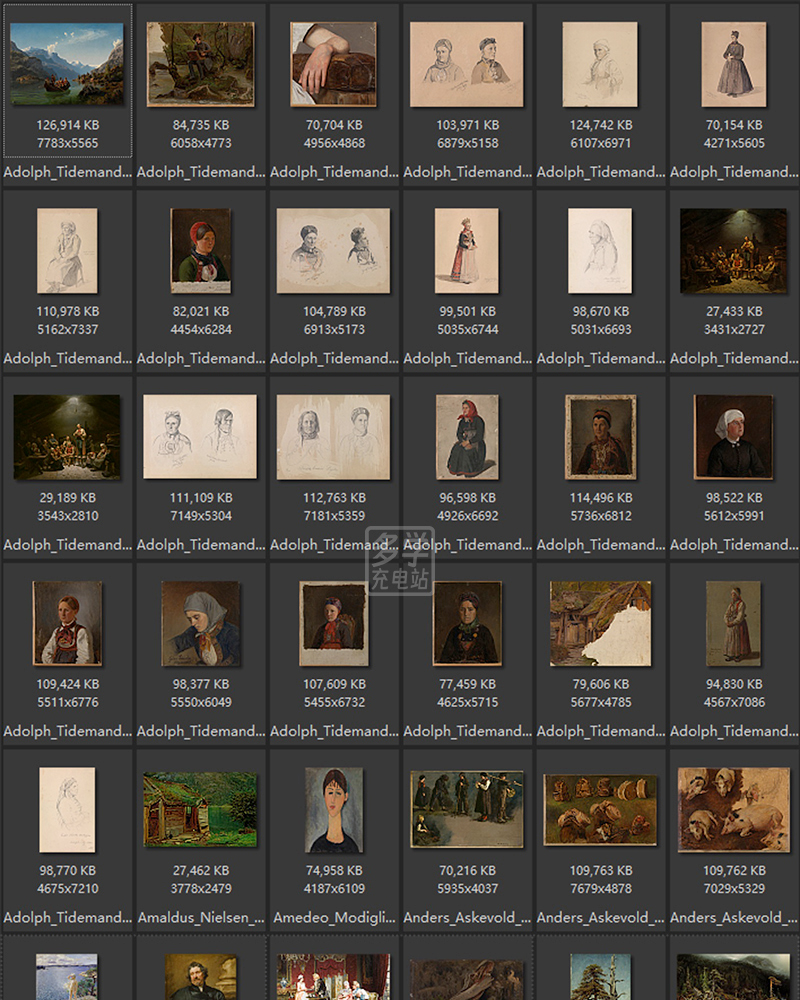800x1000 pixels.
Task: Click the woman in white cap portrait
Action: pyautogui.click(x=733, y=437)
